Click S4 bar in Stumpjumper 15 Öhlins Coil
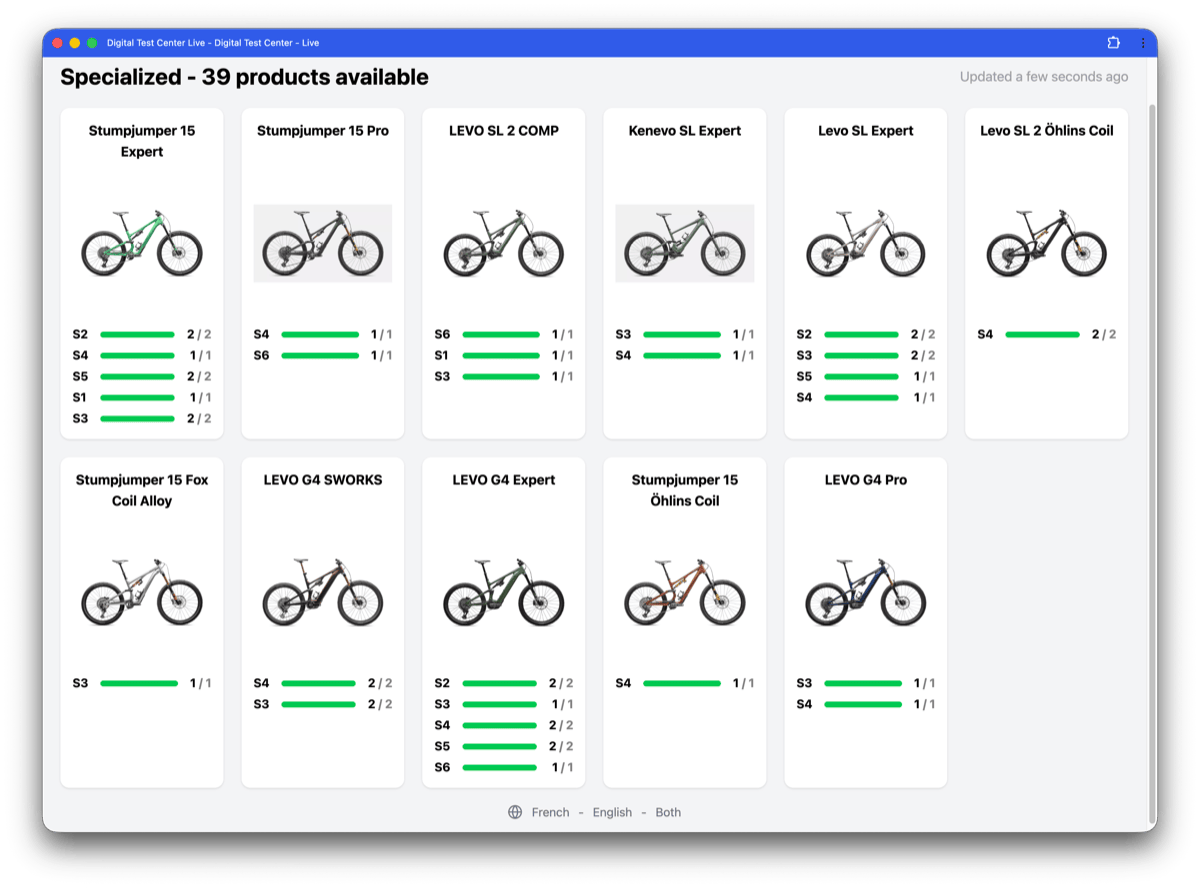 682,683
